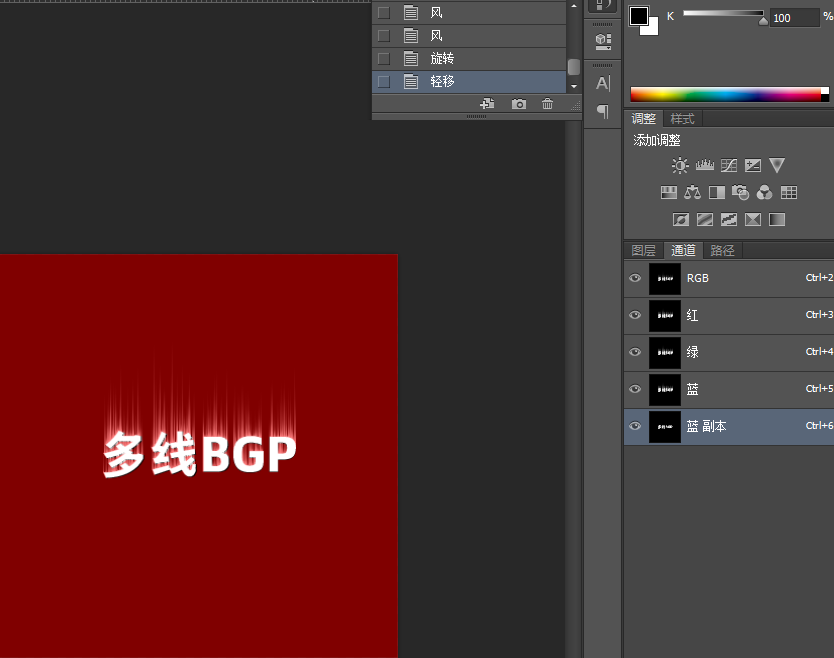Switch to the 路径 tab
This screenshot has height=658, width=834.
pyautogui.click(x=722, y=251)
